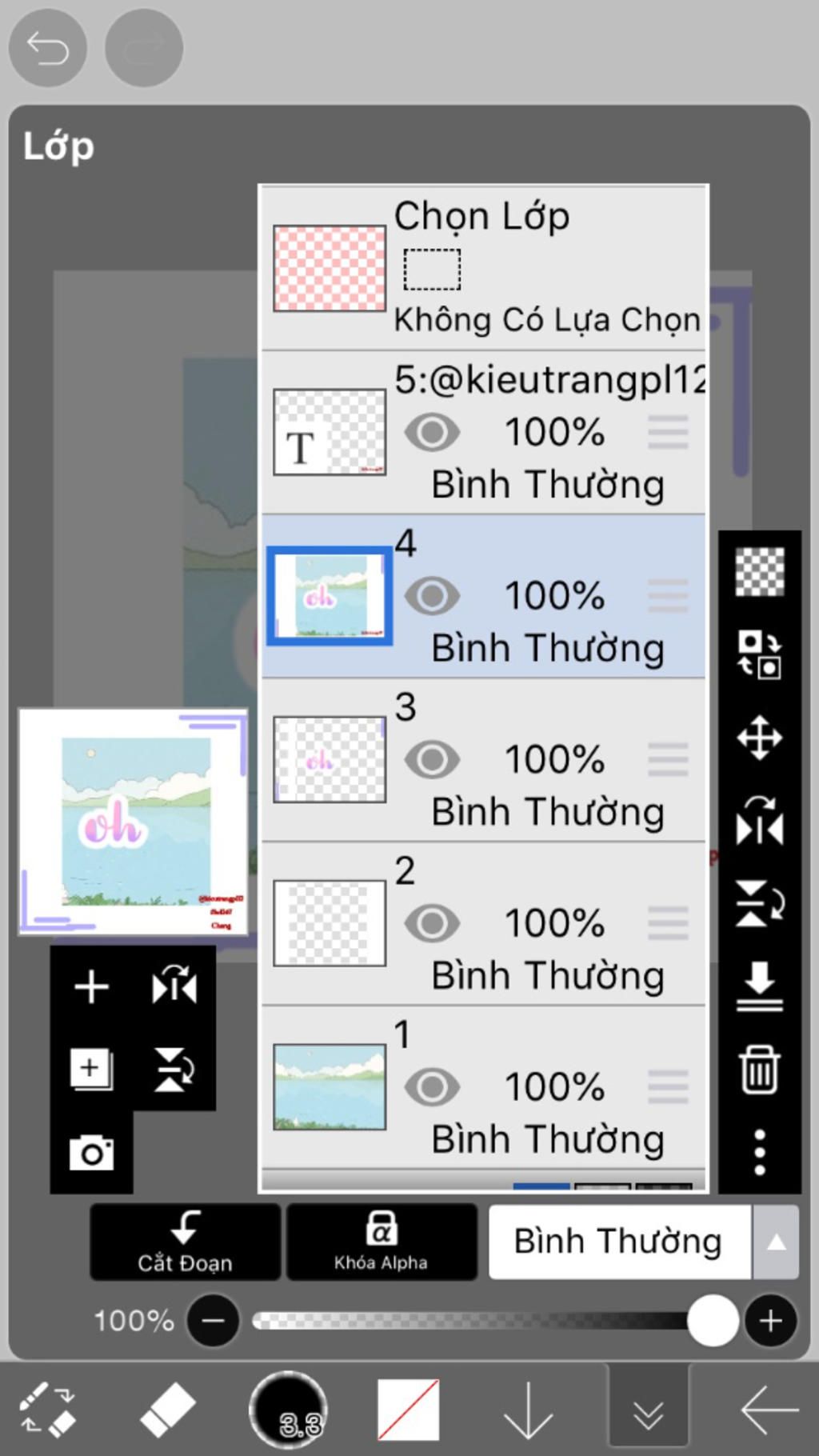Viewport: 819px width, 1456px height.
Task: Enable the Khóa Alpha lock button
Action: pyautogui.click(x=382, y=1242)
